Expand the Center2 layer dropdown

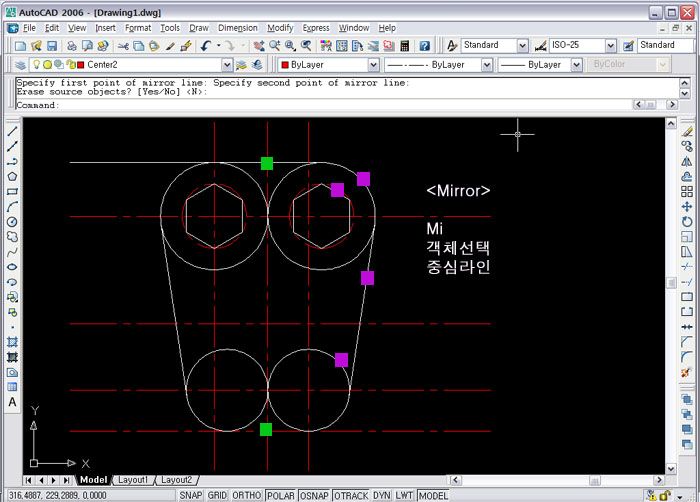pyautogui.click(x=227, y=65)
